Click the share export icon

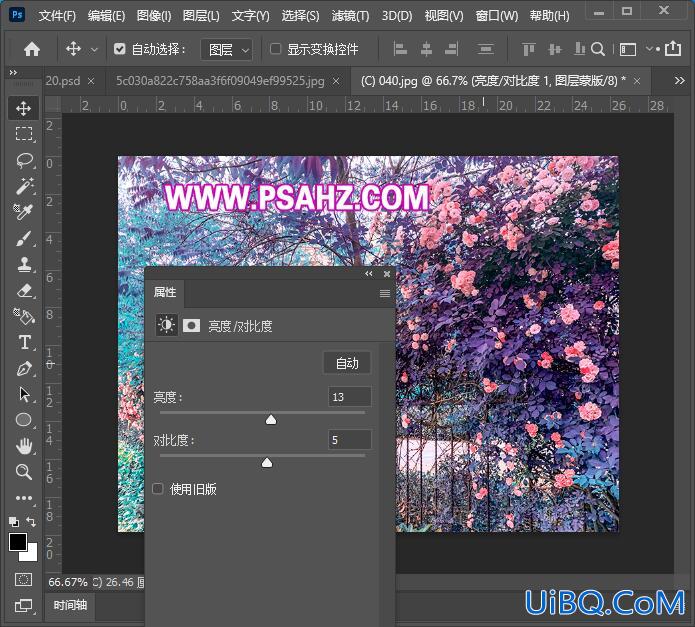point(673,48)
